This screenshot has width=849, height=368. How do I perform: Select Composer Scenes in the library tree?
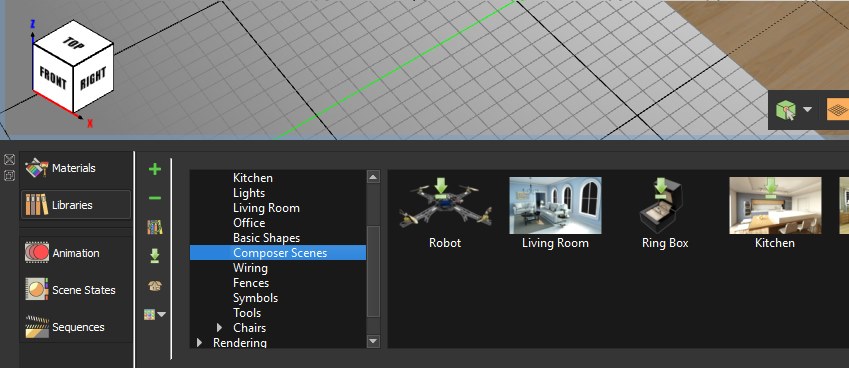[x=278, y=253]
